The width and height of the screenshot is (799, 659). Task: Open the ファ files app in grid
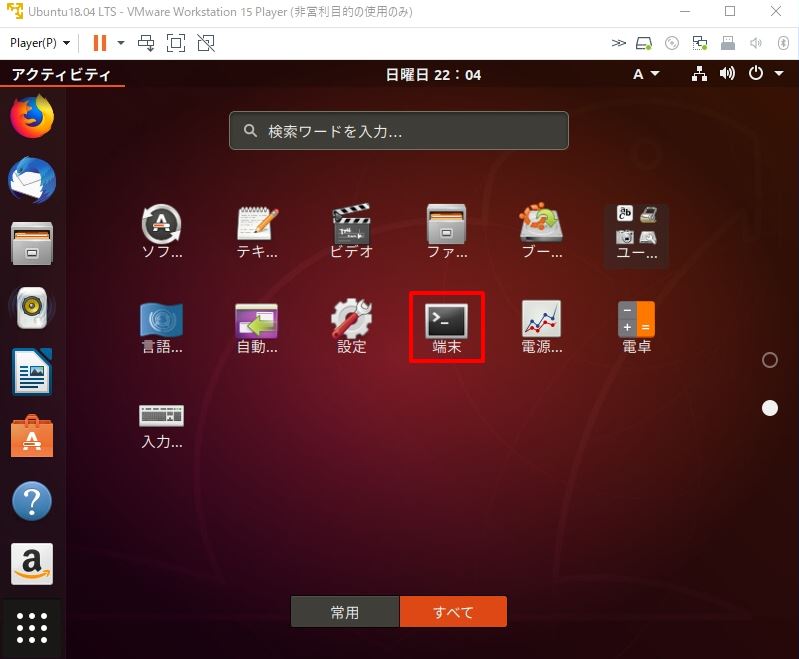click(446, 231)
